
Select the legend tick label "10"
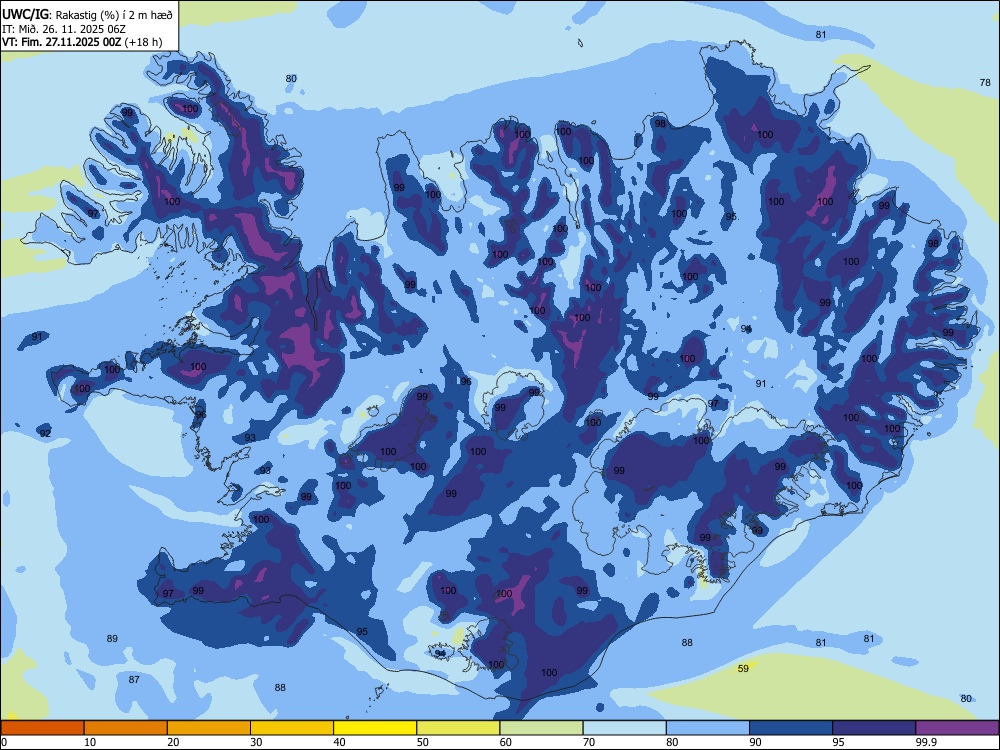(x=90, y=742)
